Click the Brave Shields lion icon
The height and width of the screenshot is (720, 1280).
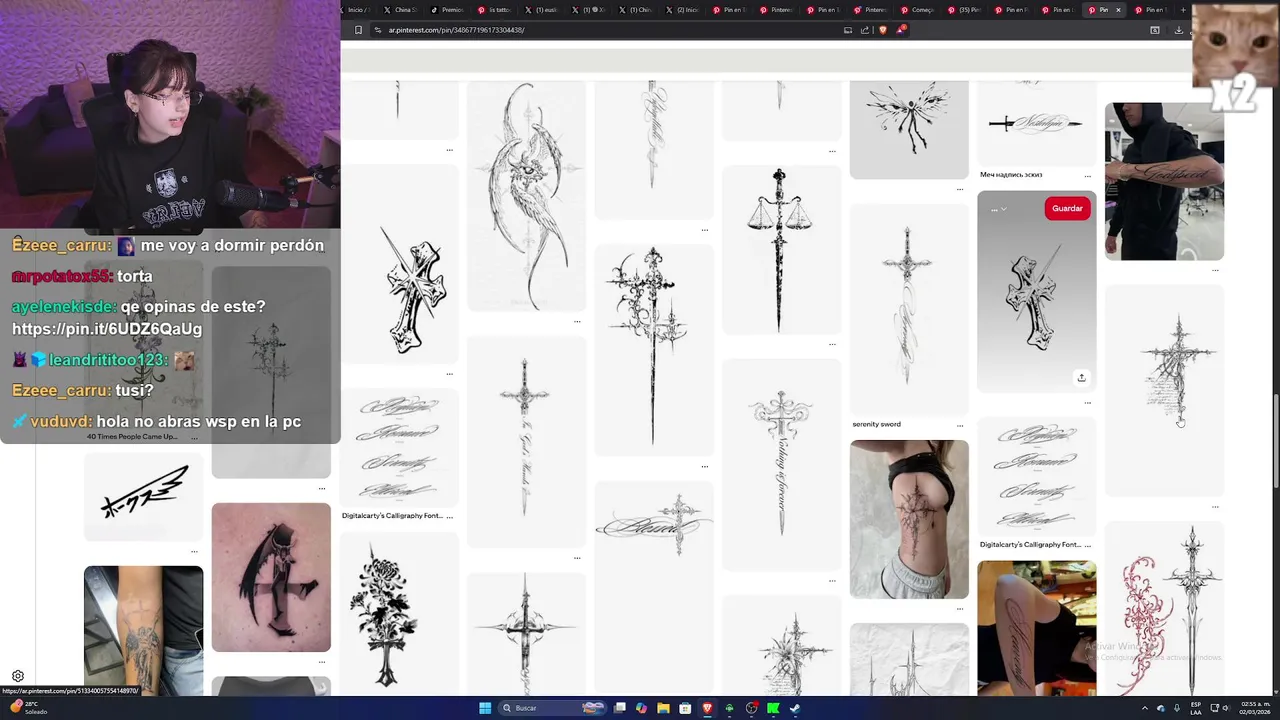(883, 30)
